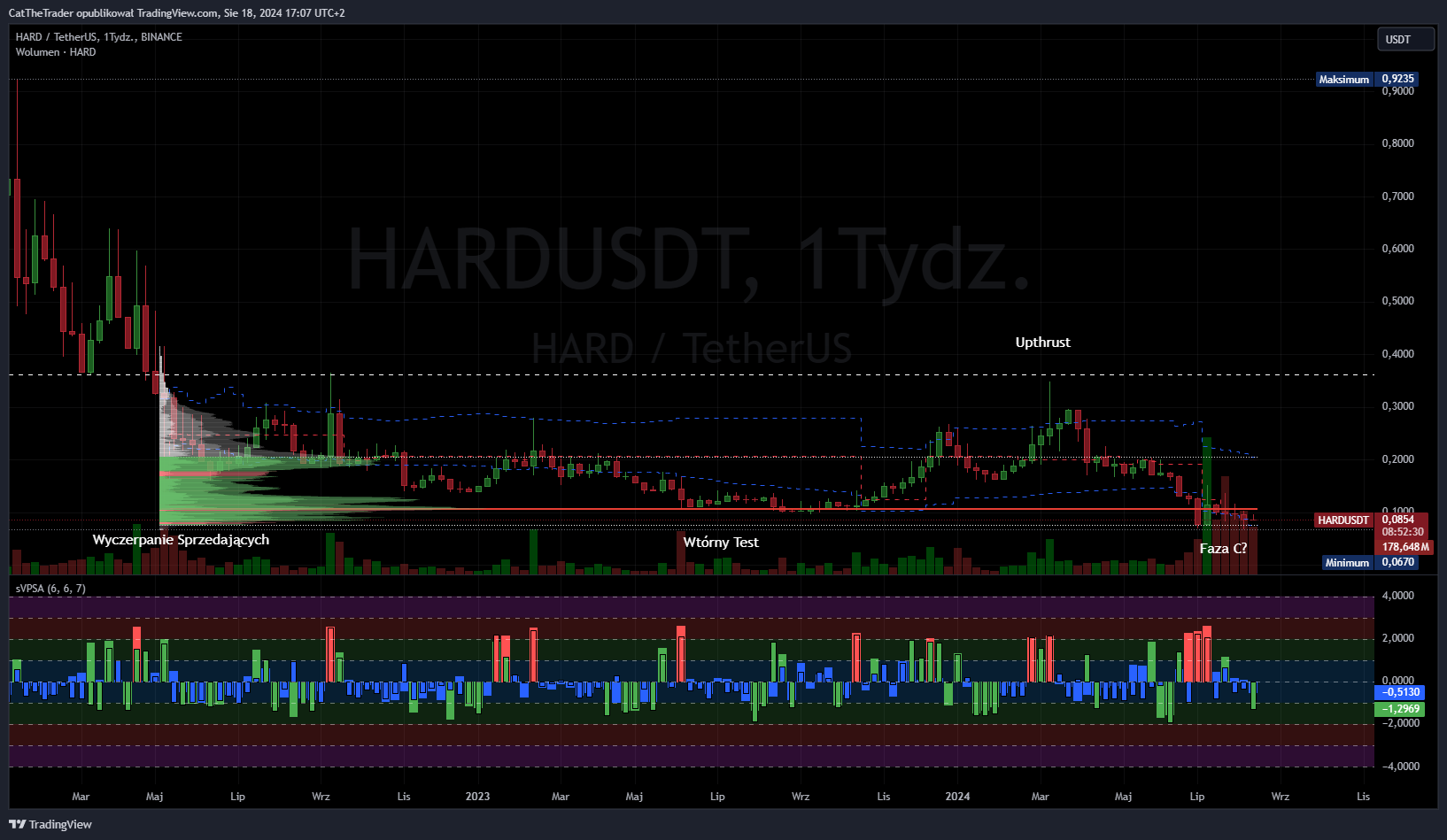This screenshot has width=1447, height=840.
Task: Select the Faza C? annotation
Action: click(1223, 549)
